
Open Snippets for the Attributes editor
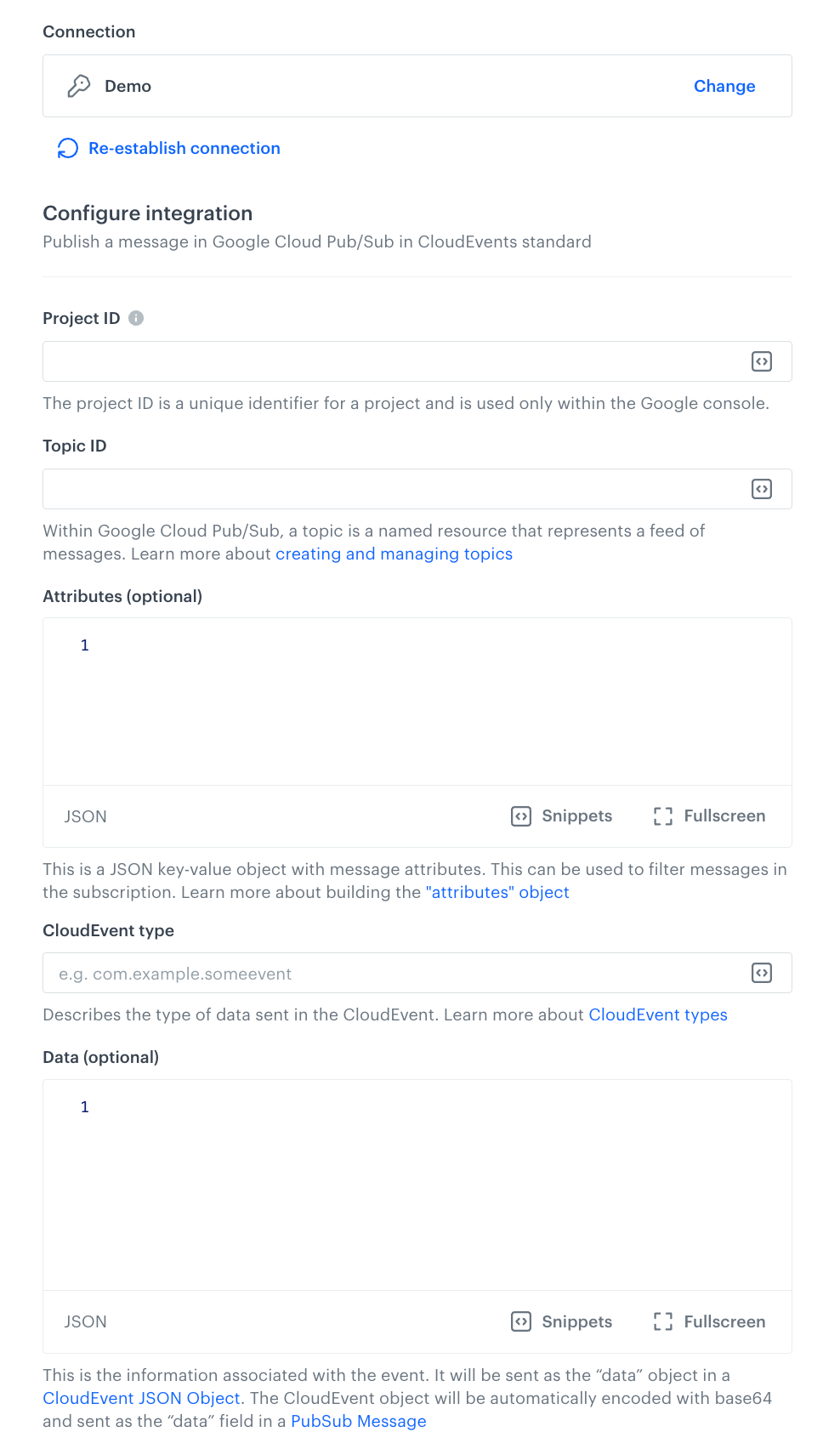[x=560, y=815]
